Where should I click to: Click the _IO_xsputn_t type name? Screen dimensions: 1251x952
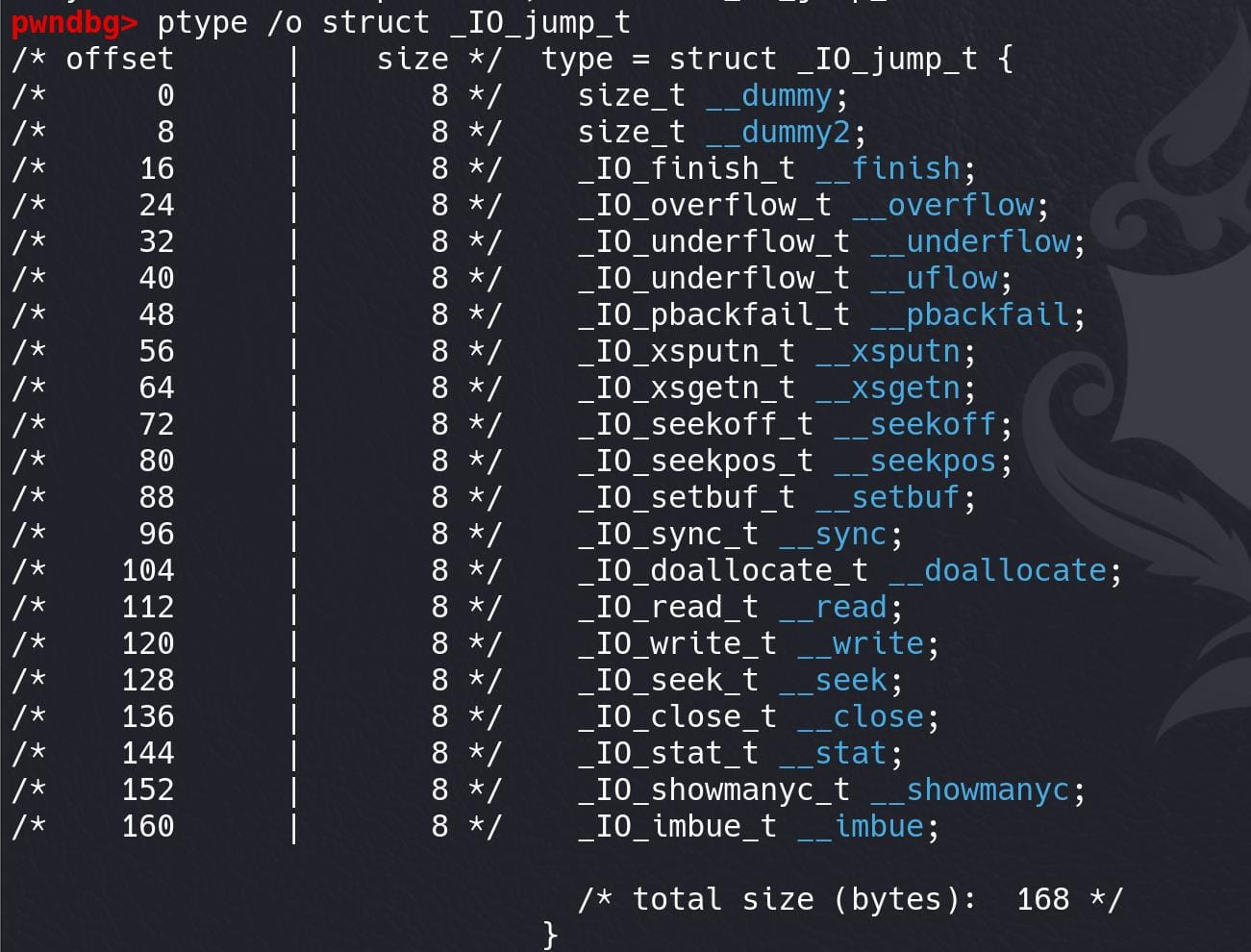click(x=687, y=352)
